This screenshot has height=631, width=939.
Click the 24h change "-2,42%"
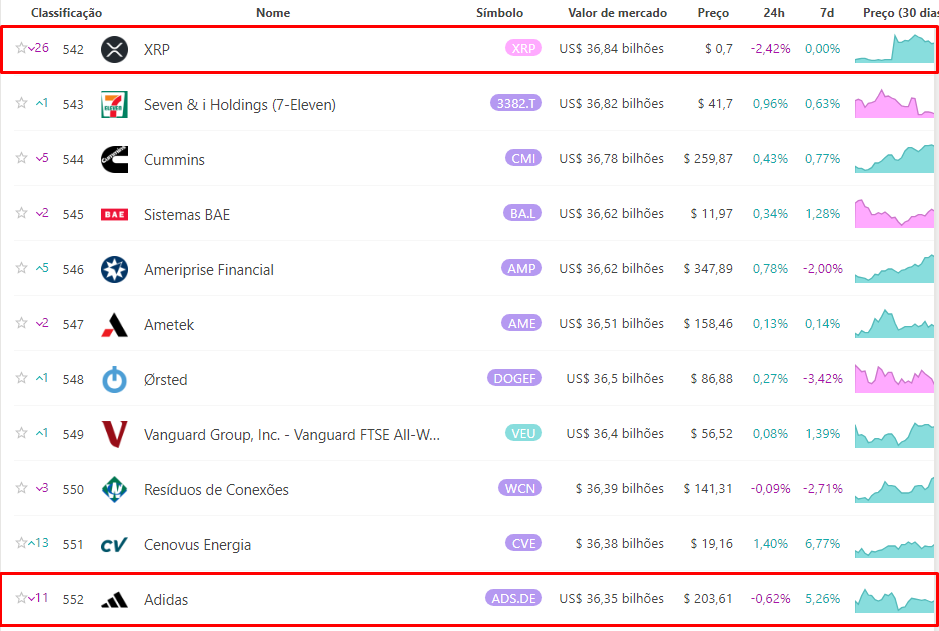[x=770, y=48]
